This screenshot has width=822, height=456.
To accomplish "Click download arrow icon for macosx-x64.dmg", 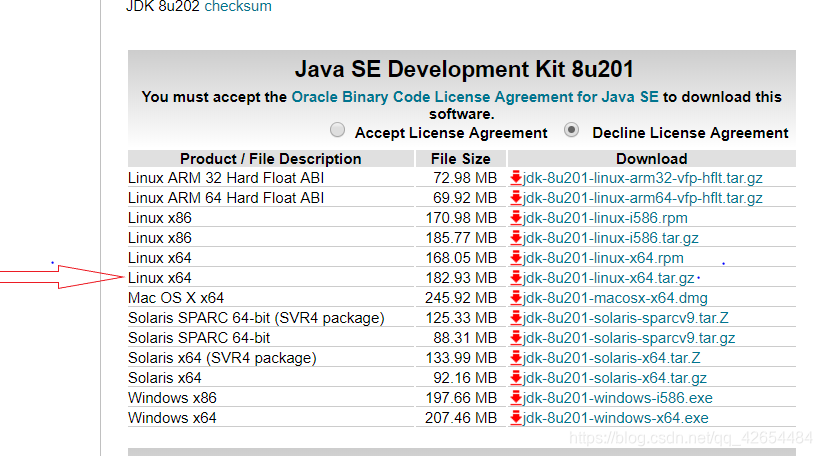I will 516,298.
